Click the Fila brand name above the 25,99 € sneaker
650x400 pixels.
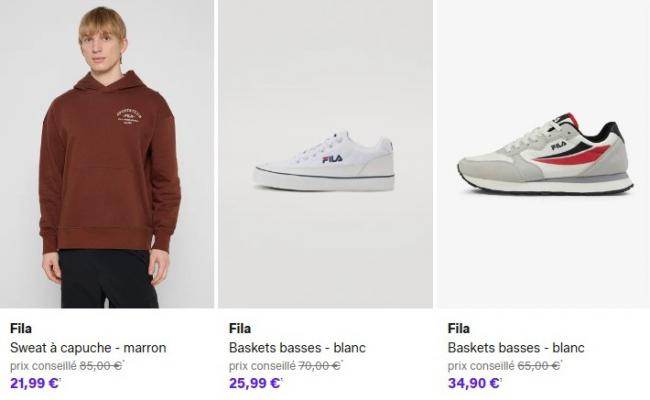click(x=239, y=328)
